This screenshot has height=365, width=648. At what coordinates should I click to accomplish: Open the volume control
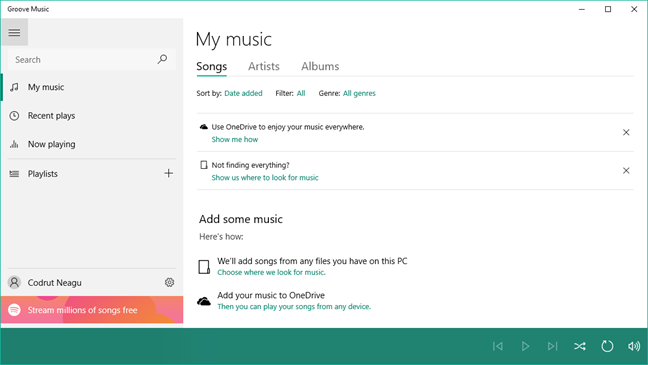[634, 346]
